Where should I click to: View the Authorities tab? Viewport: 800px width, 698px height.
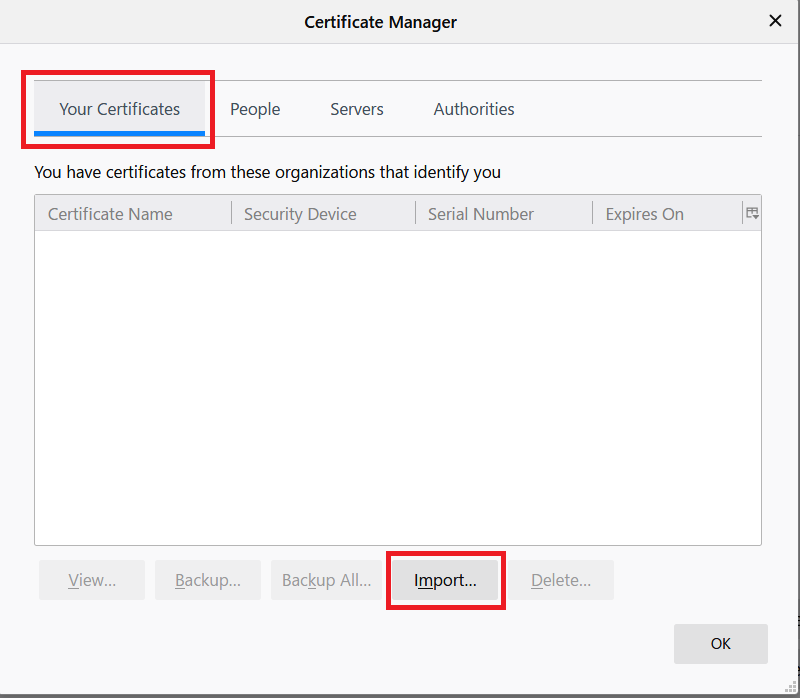[x=473, y=109]
